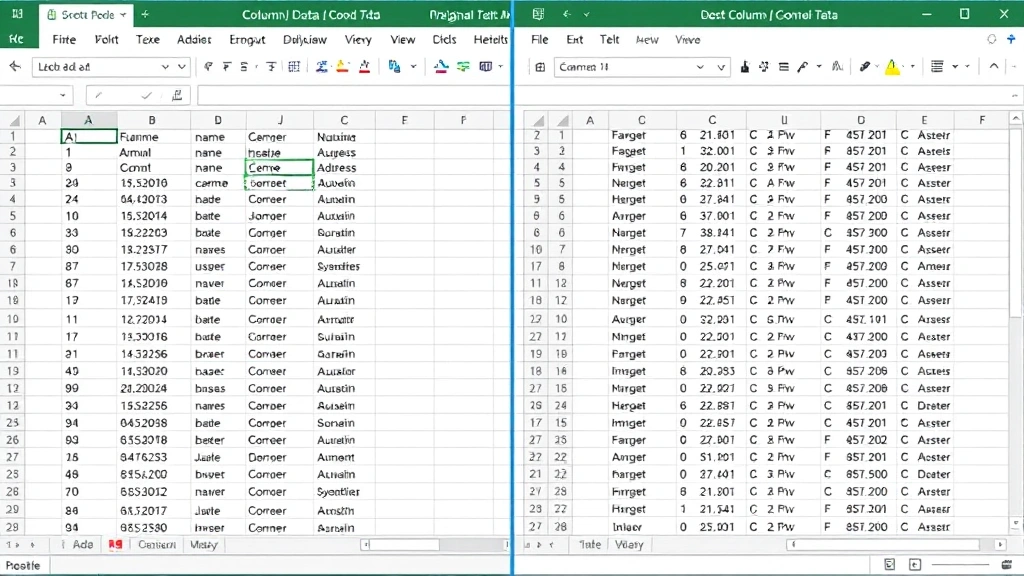Click the Find binoculars icon in right toolbar
The width and height of the screenshot is (1024, 576).
click(839, 66)
